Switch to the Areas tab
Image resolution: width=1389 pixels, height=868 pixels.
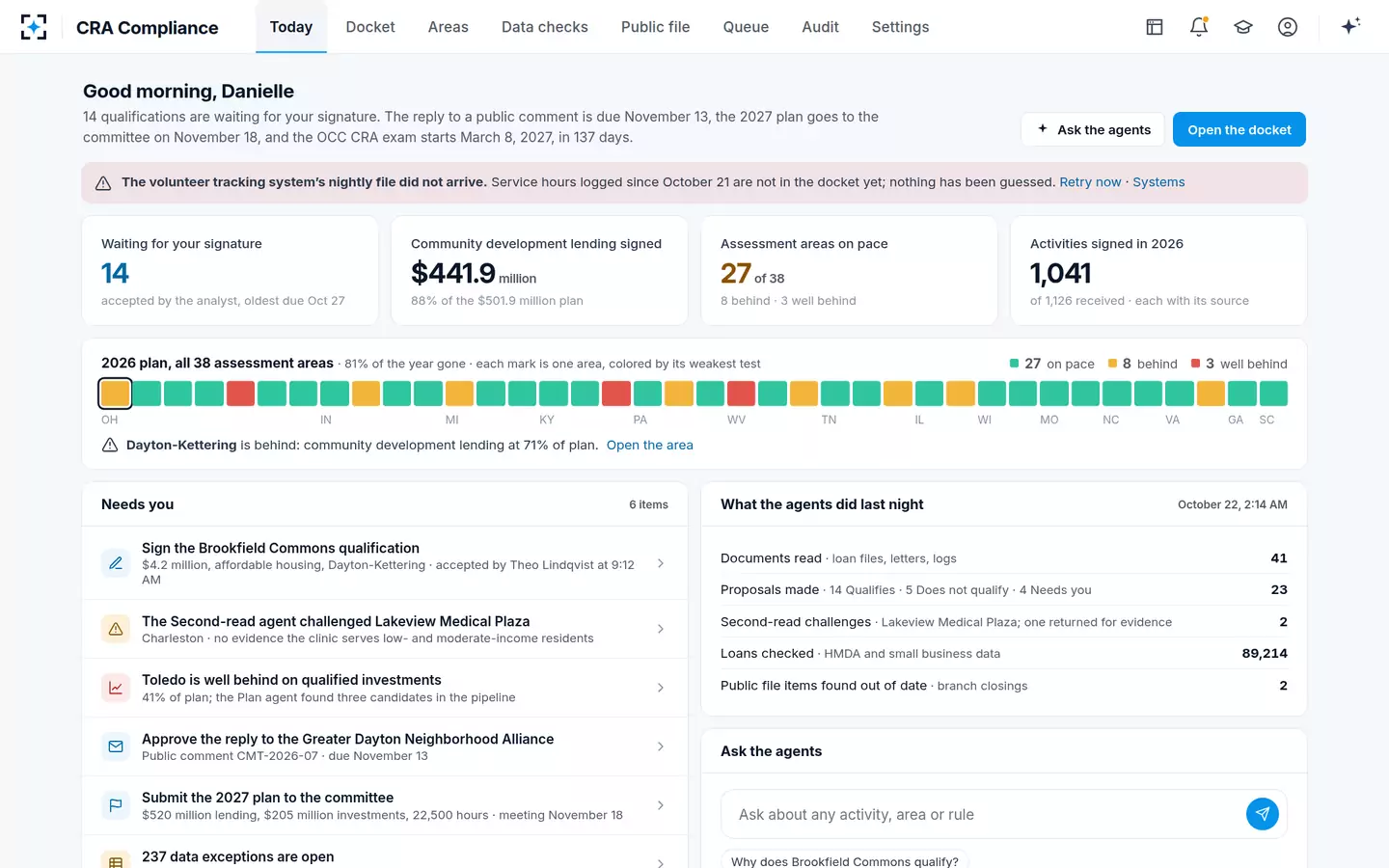coord(449,27)
